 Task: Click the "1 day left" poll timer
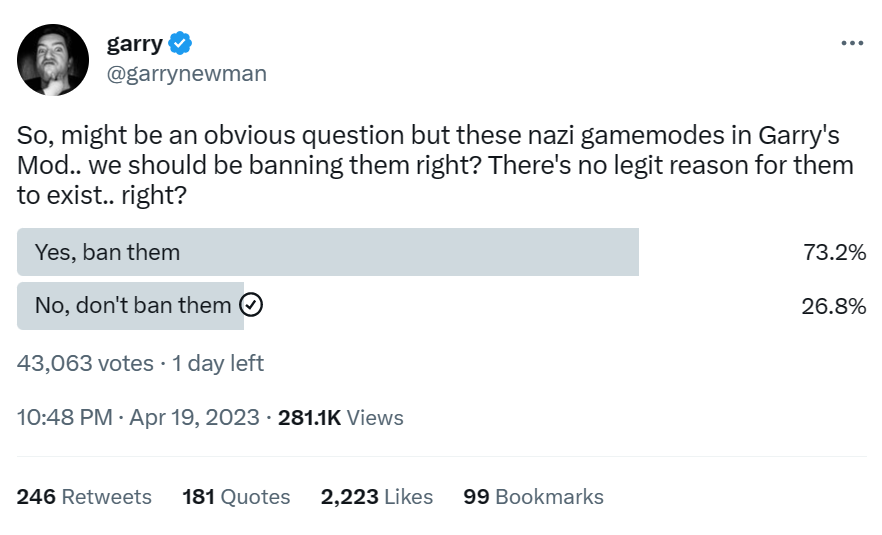point(218,363)
